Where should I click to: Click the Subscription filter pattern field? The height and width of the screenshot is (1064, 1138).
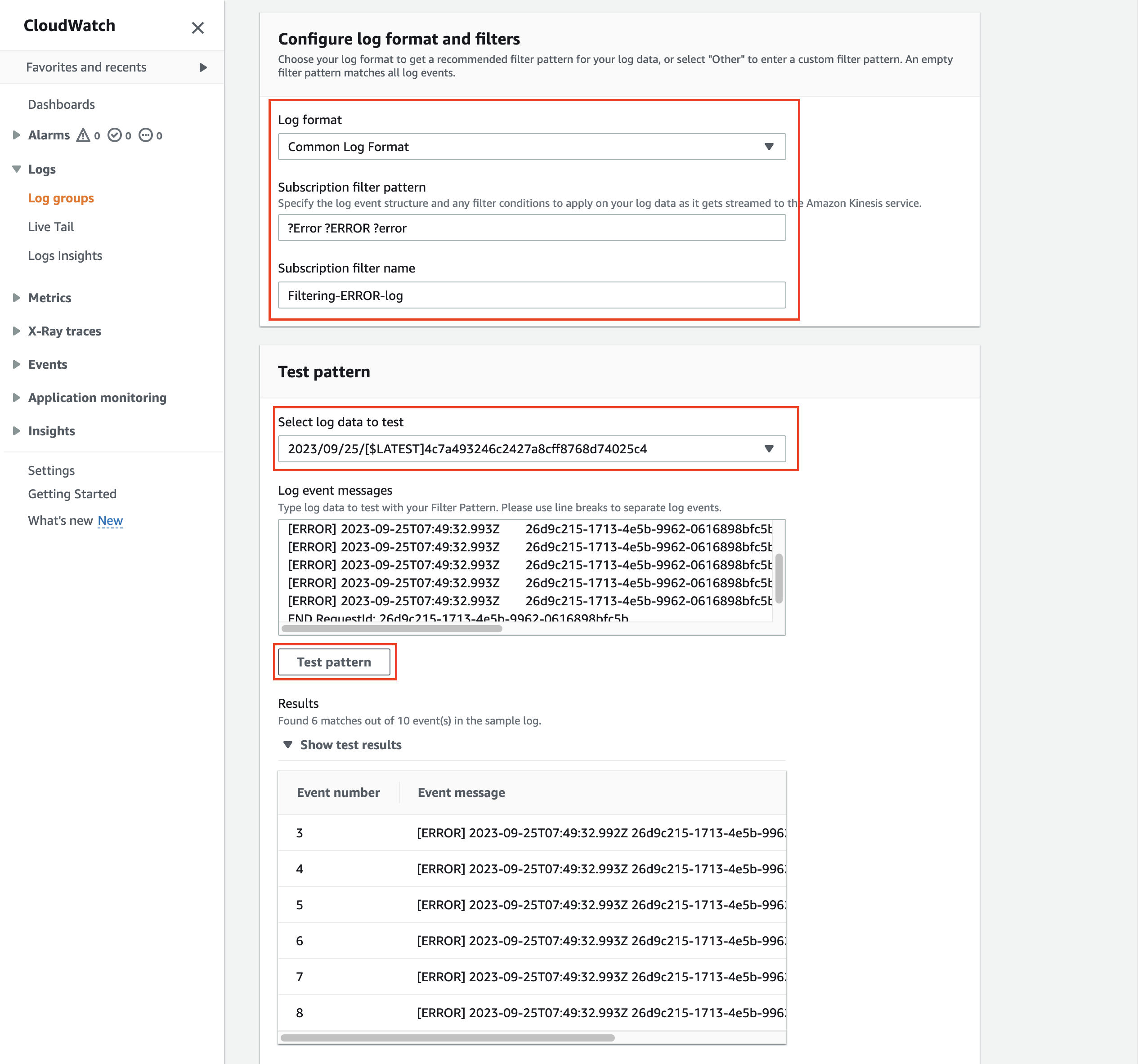click(x=531, y=228)
